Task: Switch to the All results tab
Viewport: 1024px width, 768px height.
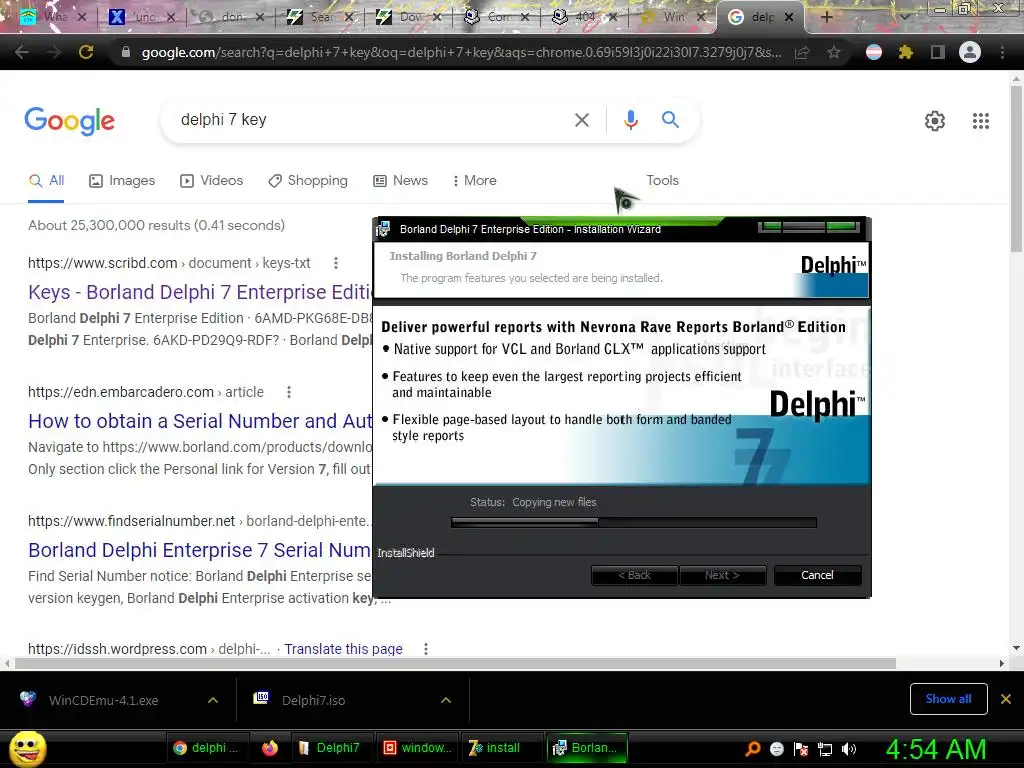Action: point(46,180)
